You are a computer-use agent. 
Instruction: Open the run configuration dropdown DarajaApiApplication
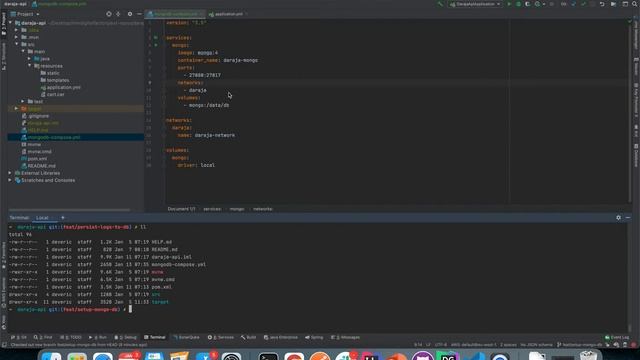(x=475, y=4)
